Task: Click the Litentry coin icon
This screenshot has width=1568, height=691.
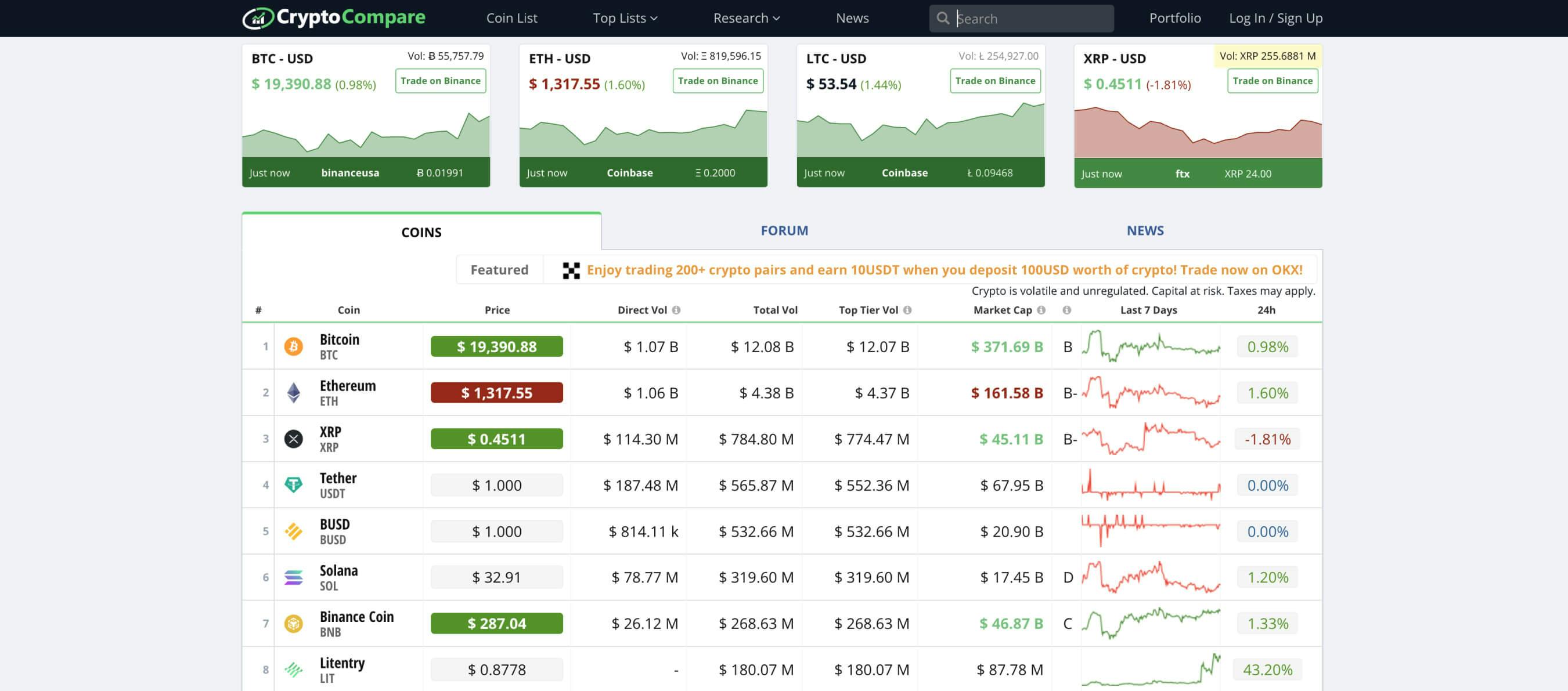Action: (x=293, y=670)
